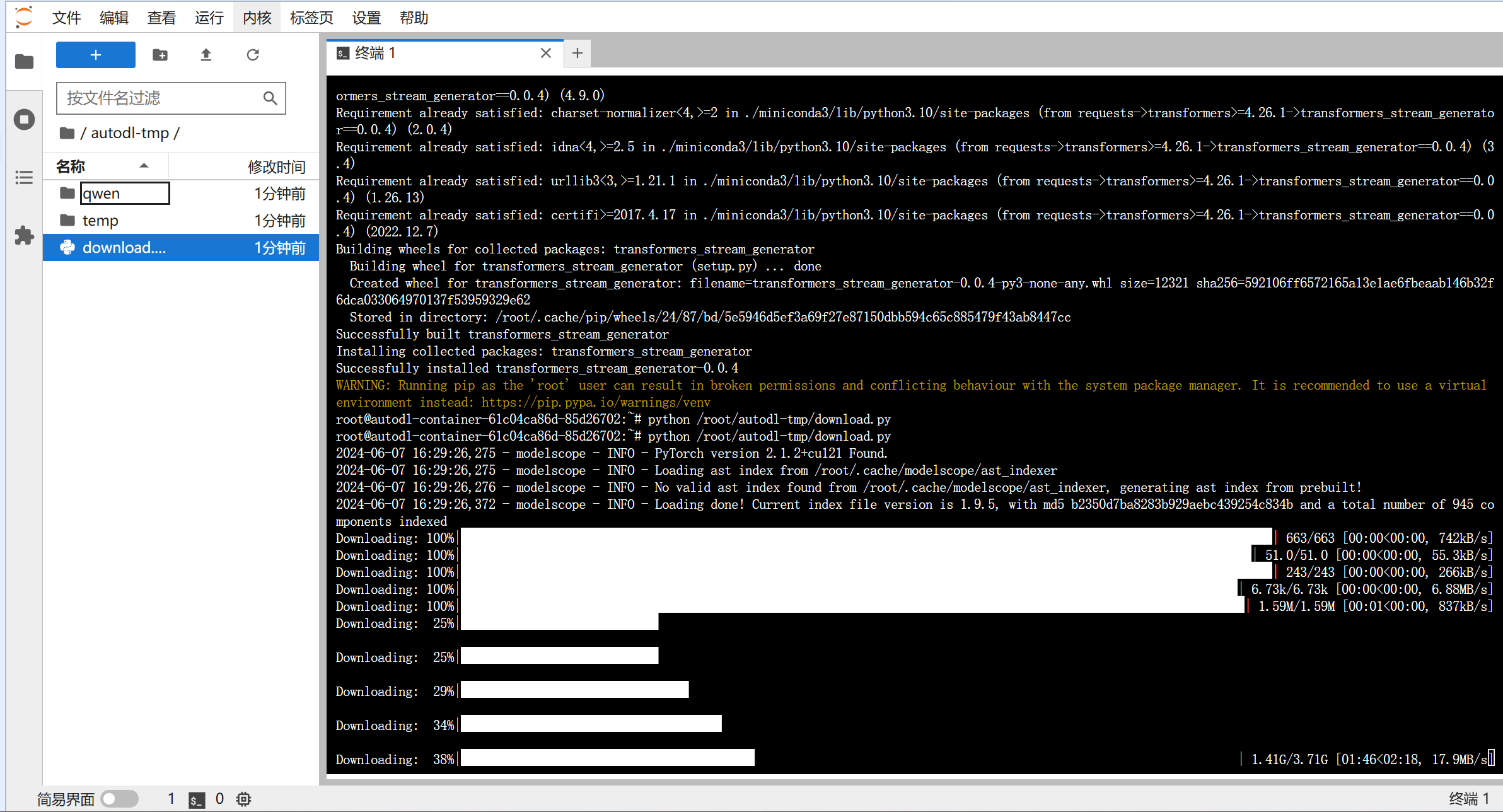Select the temp folder
The image size is (1503, 812).
point(101,221)
